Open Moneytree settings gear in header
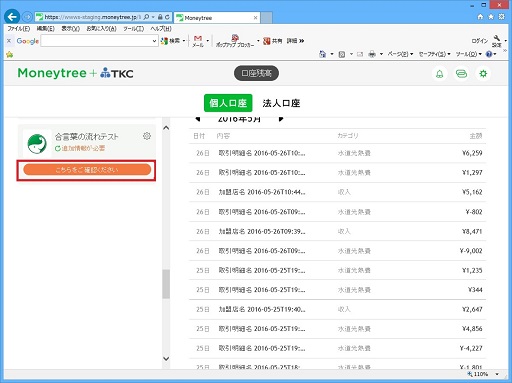This screenshot has width=512, height=383. tap(483, 74)
